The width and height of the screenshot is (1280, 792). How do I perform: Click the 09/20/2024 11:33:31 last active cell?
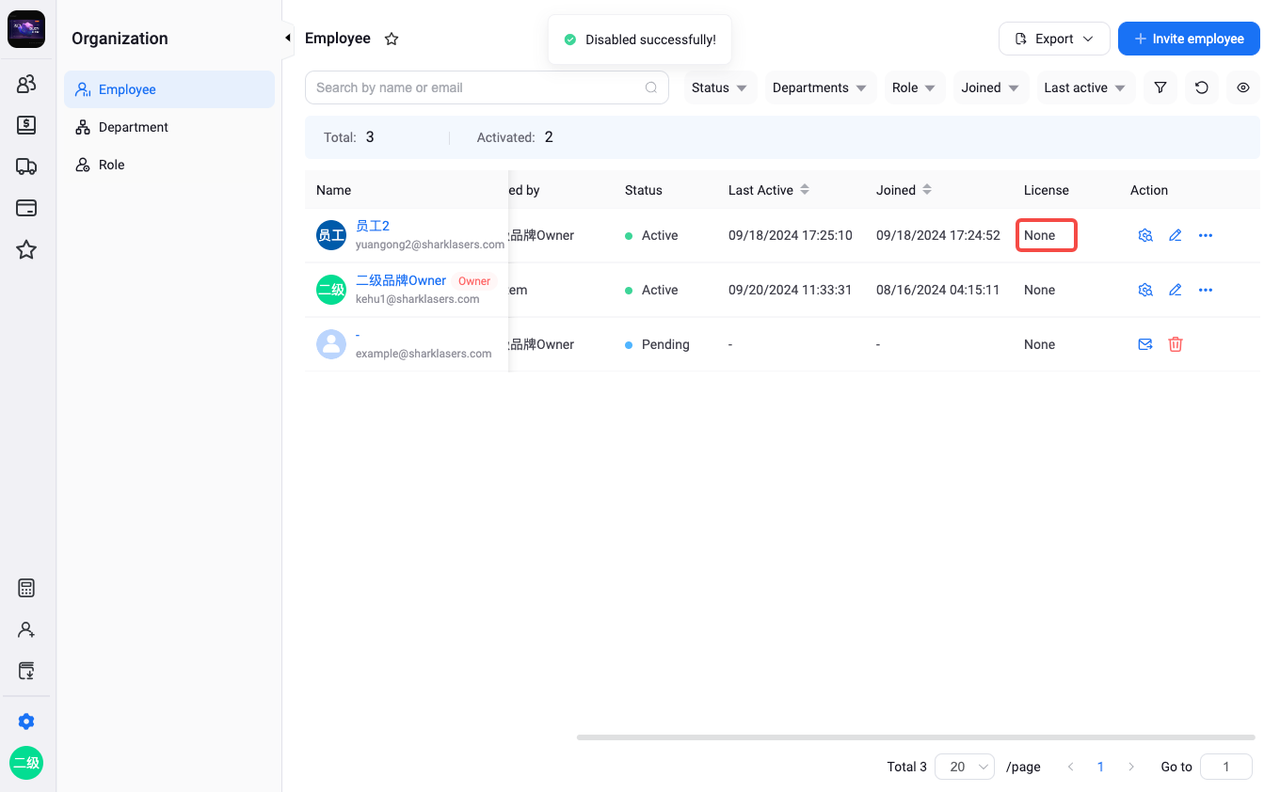tap(790, 290)
